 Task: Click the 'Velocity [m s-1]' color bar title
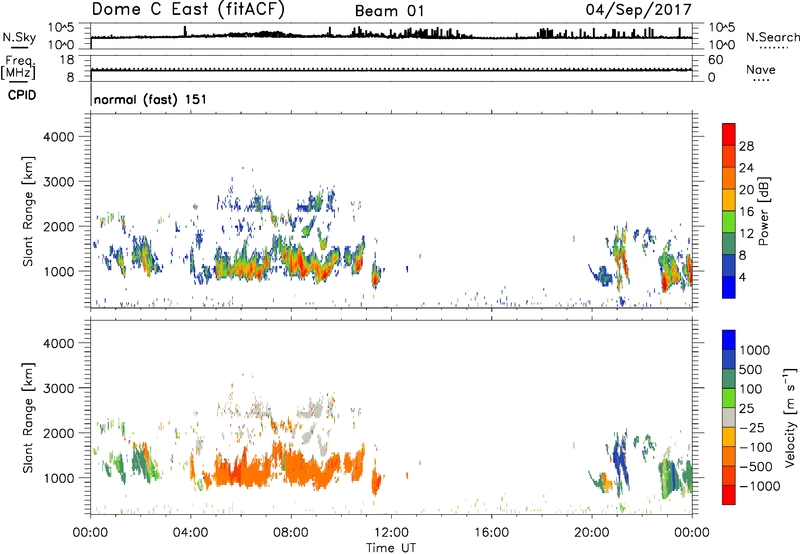(790, 417)
